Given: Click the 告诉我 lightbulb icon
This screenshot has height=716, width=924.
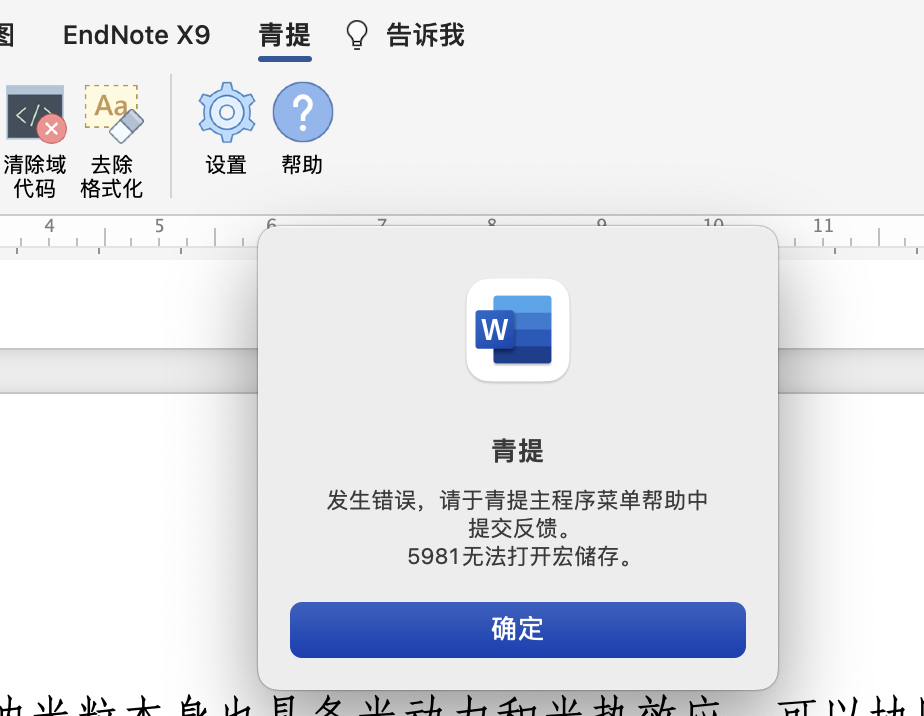Looking at the screenshot, I should pos(357,35).
